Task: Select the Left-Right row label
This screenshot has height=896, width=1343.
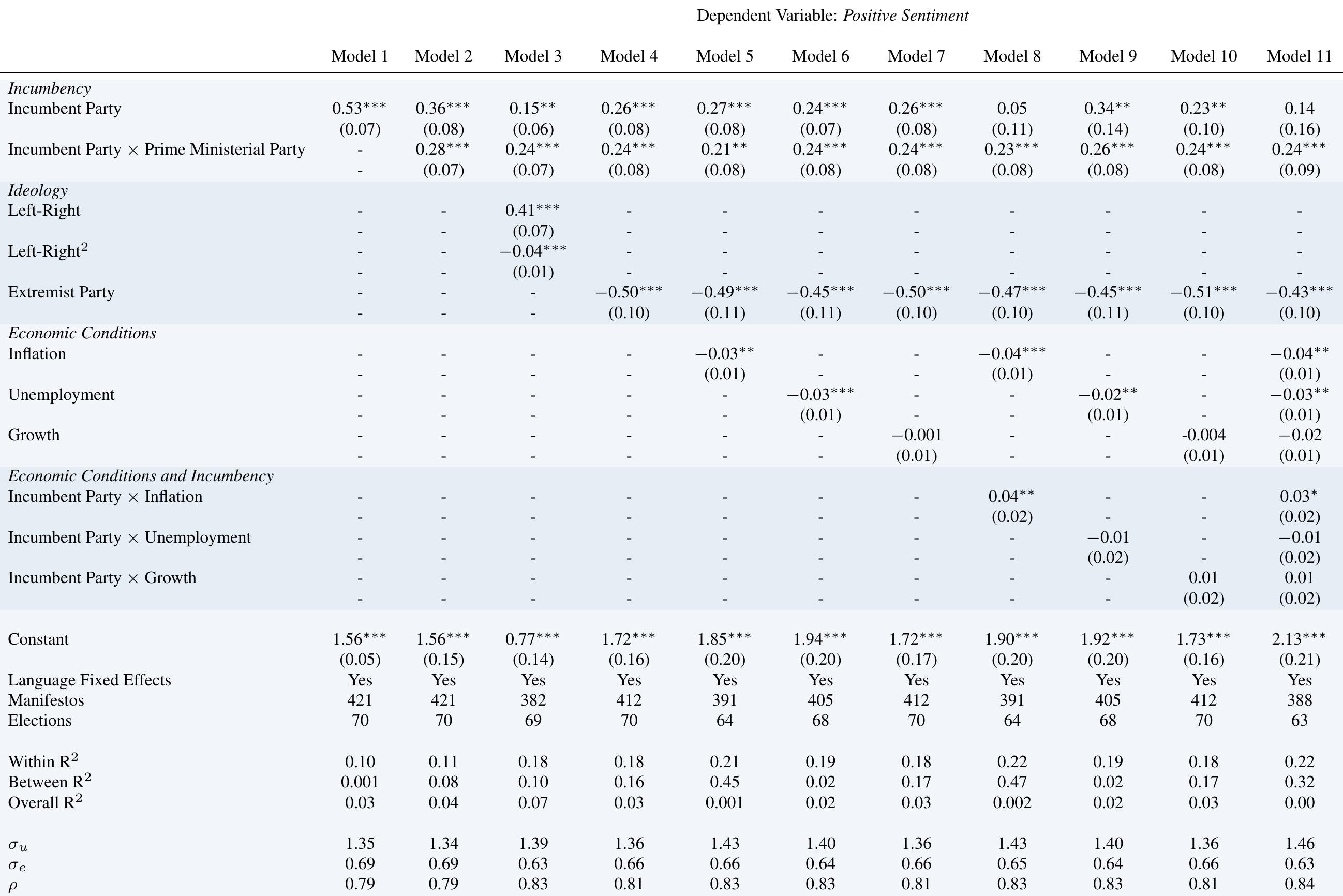Action: (44, 211)
